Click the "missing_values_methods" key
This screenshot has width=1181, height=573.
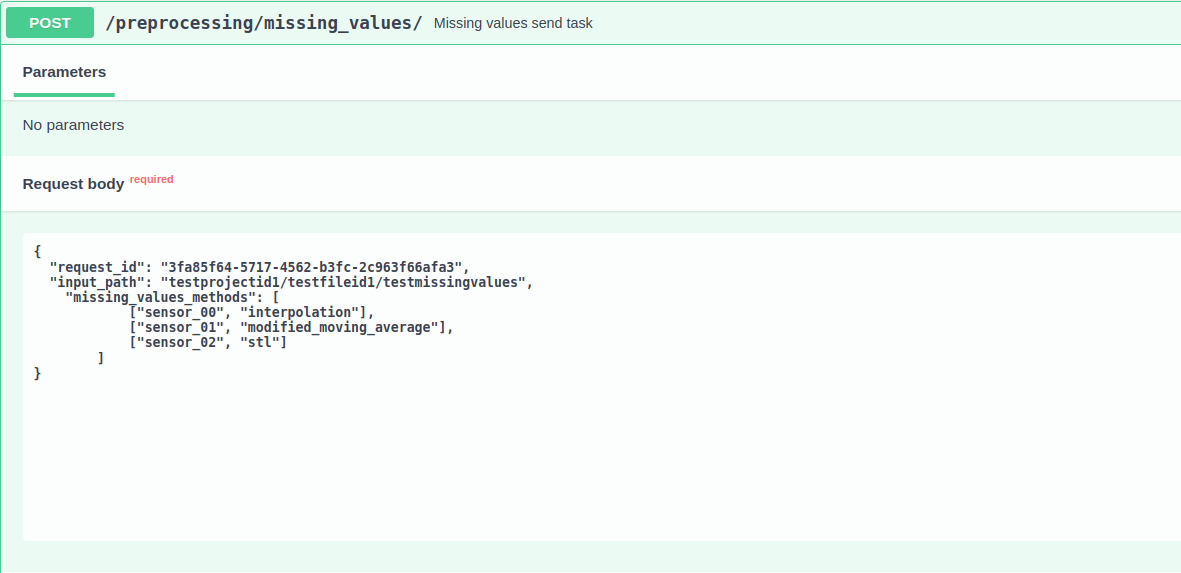click(x=164, y=297)
